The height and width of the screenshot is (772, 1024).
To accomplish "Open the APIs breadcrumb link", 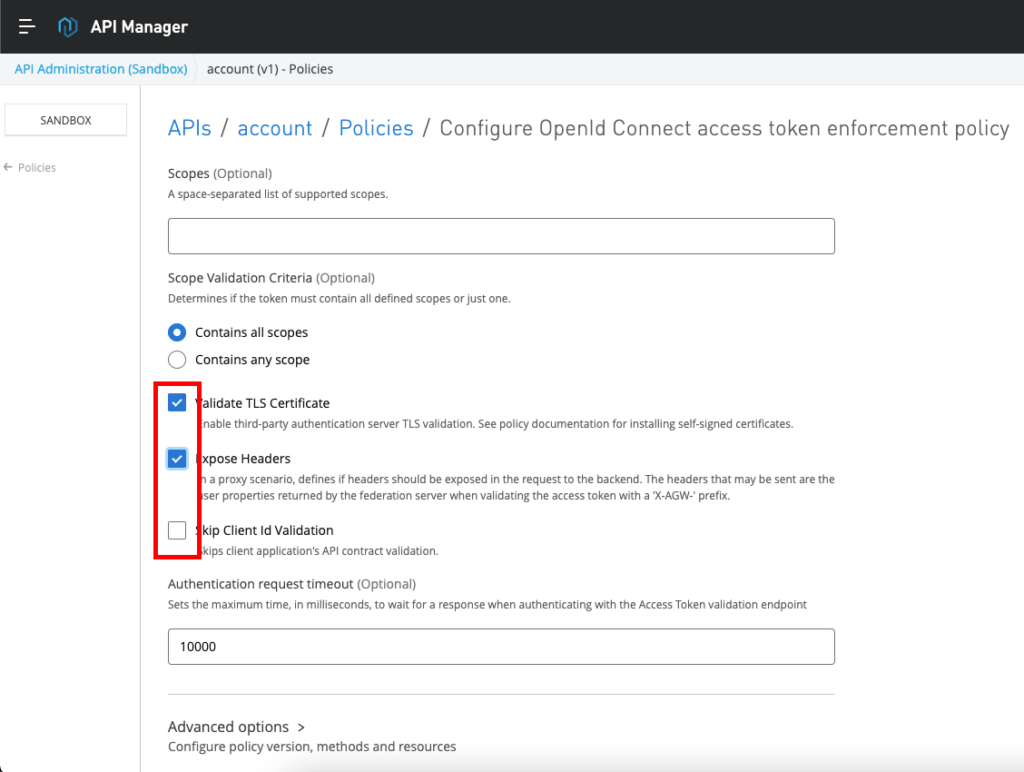I will click(190, 128).
